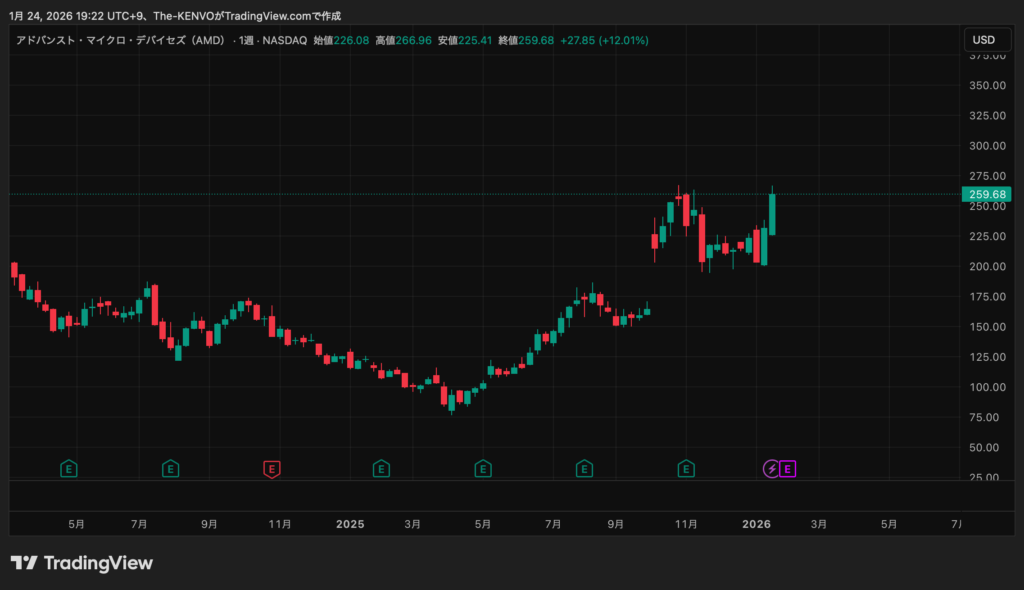Click the purple upcoming earnings E icon
The width and height of the screenshot is (1024, 590).
pyautogui.click(x=787, y=468)
